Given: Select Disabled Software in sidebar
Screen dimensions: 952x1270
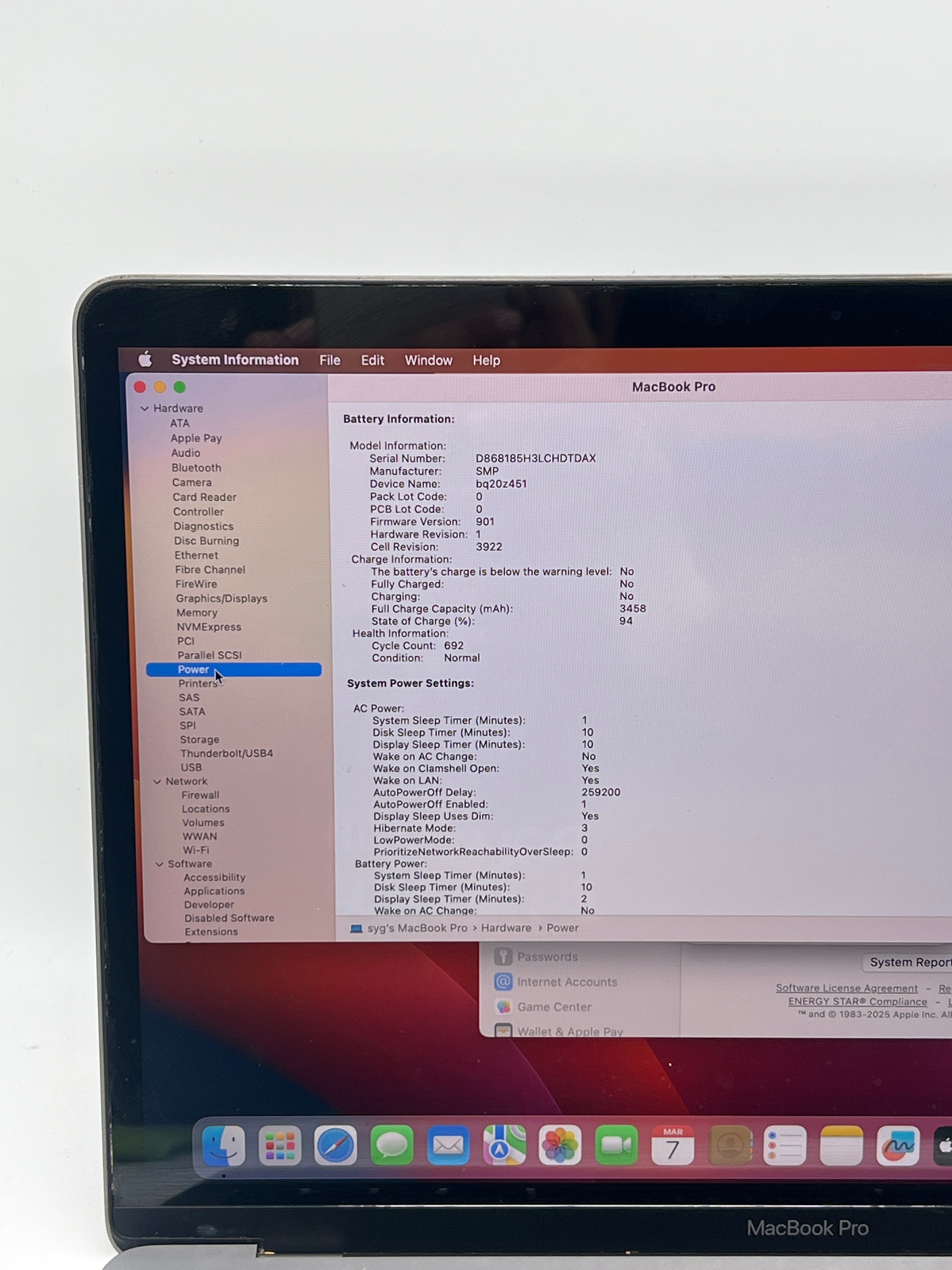Looking at the screenshot, I should (229, 918).
